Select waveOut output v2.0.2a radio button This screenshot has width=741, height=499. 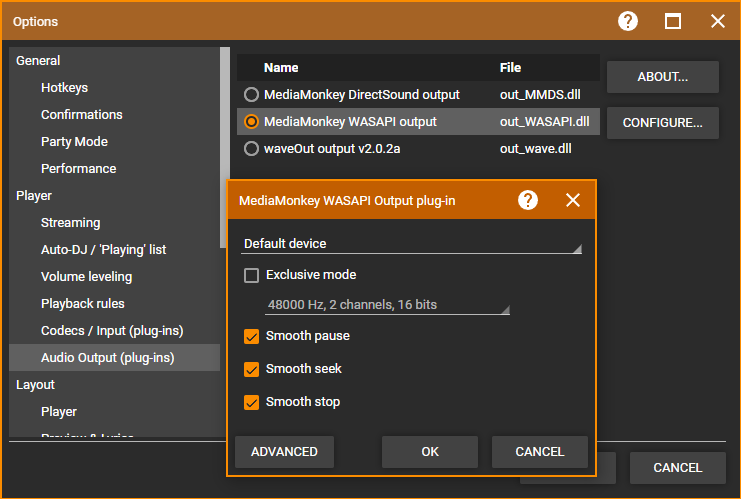pos(251,148)
